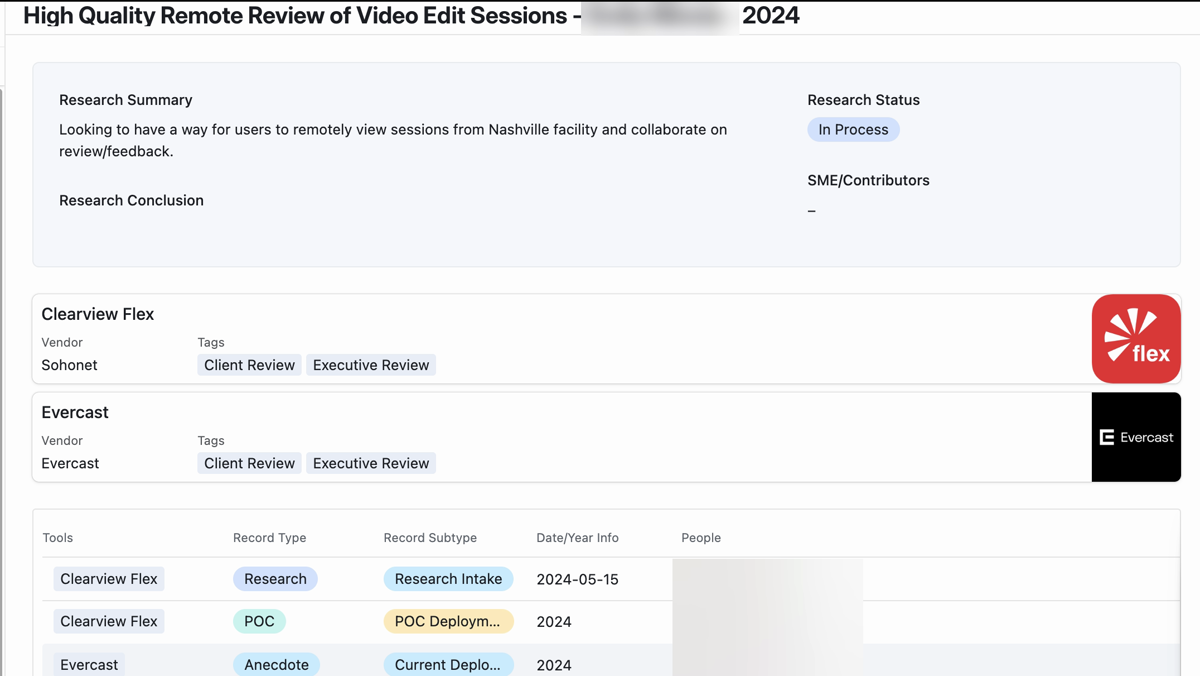The width and height of the screenshot is (1200, 676).
Task: Click the Client Review tag under Clearview Flex
Action: [249, 365]
